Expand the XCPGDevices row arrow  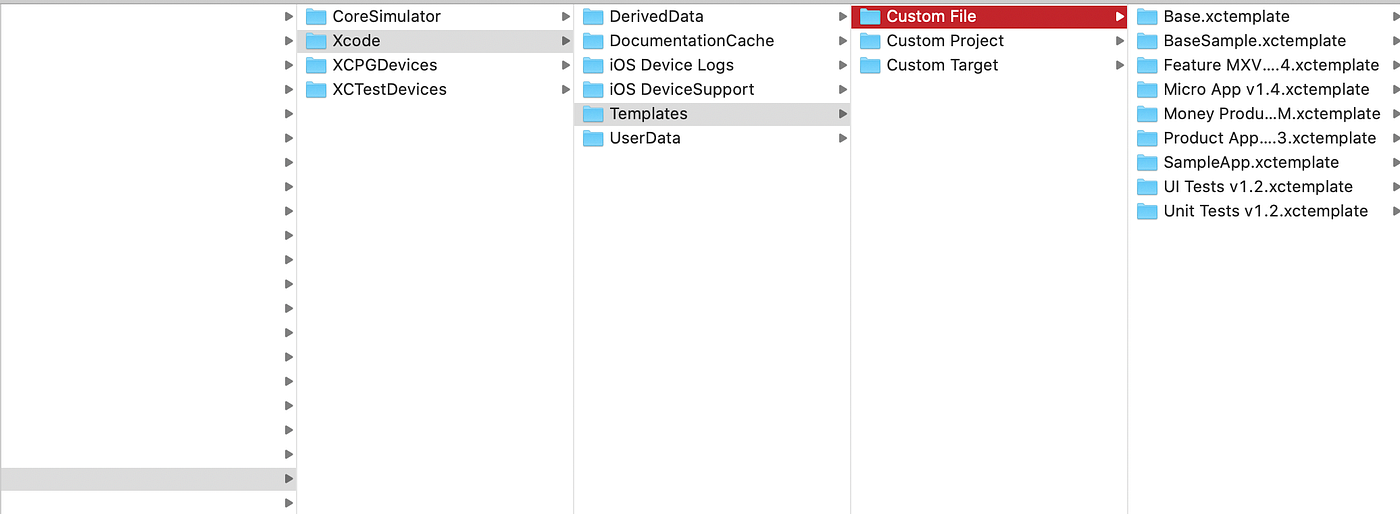pos(566,65)
